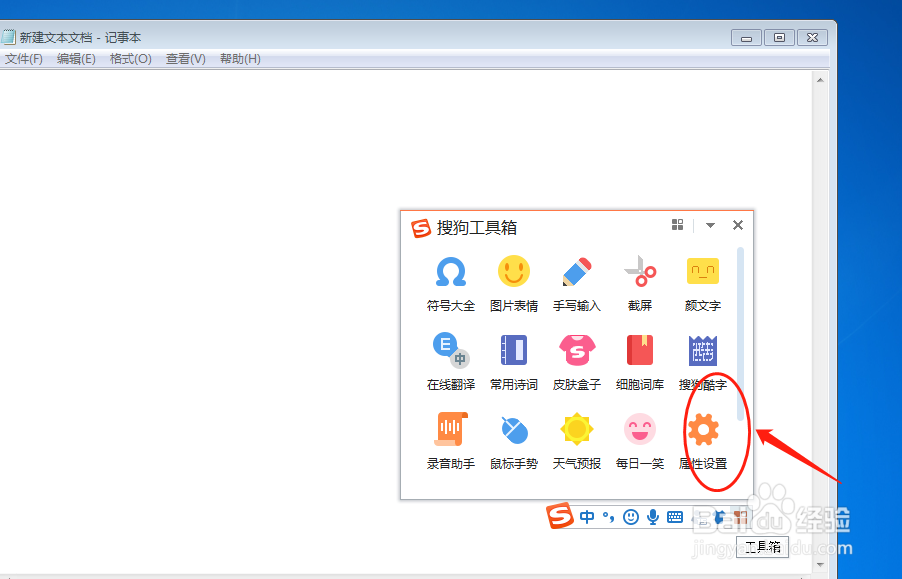Toggle Chinese punctuation mode on the input bar
Screen dimensions: 902x579
pyautogui.click(x=609, y=517)
